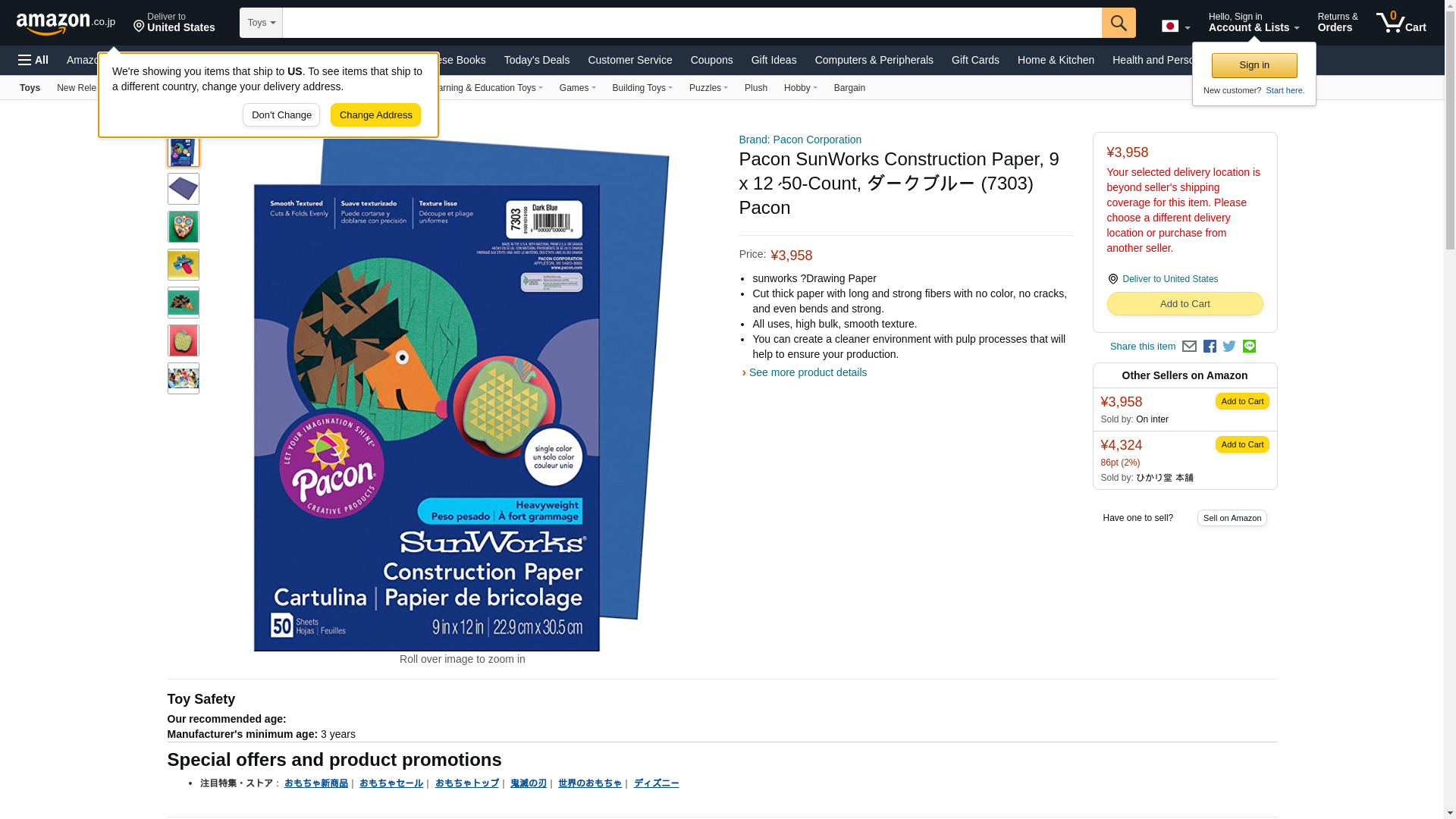Image resolution: width=1456 pixels, height=819 pixels.
Task: Share this item on LINE
Action: click(x=1249, y=347)
